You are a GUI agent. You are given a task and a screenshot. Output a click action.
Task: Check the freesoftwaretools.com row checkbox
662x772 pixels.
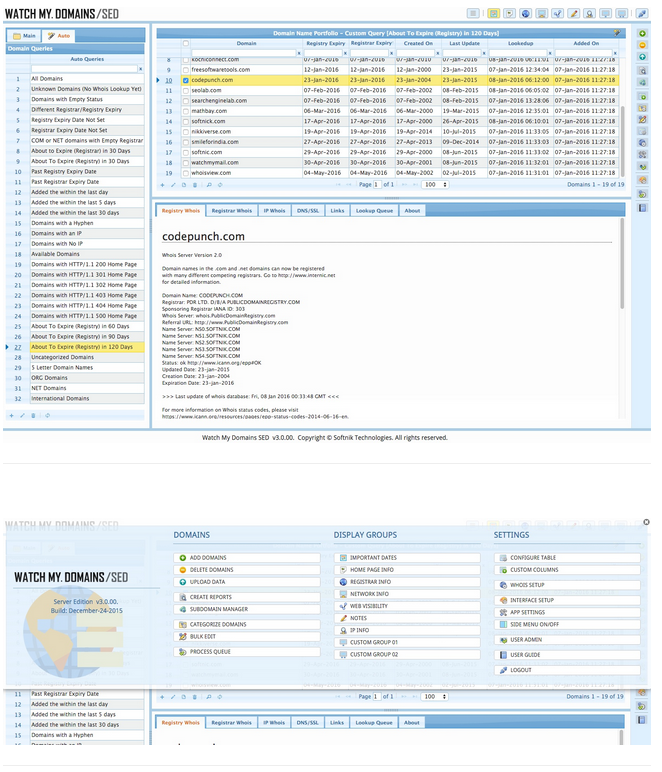tap(186, 70)
